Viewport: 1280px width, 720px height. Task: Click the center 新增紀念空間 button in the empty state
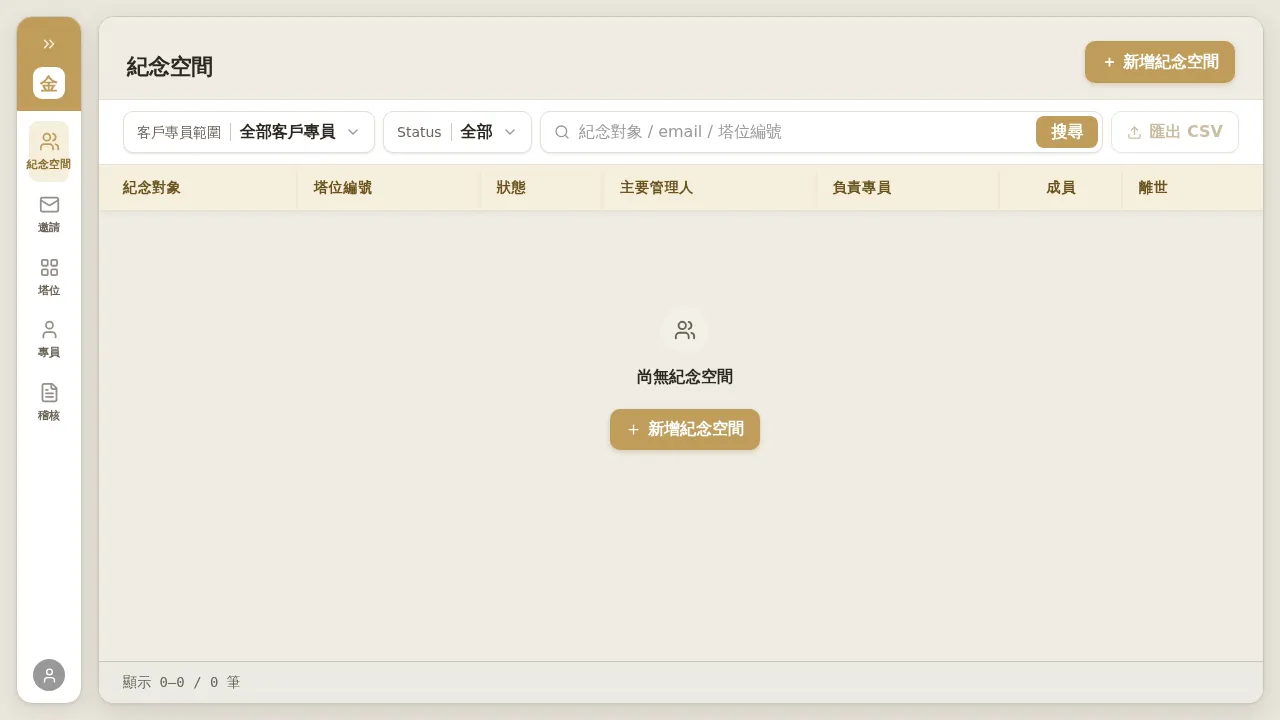tap(685, 429)
